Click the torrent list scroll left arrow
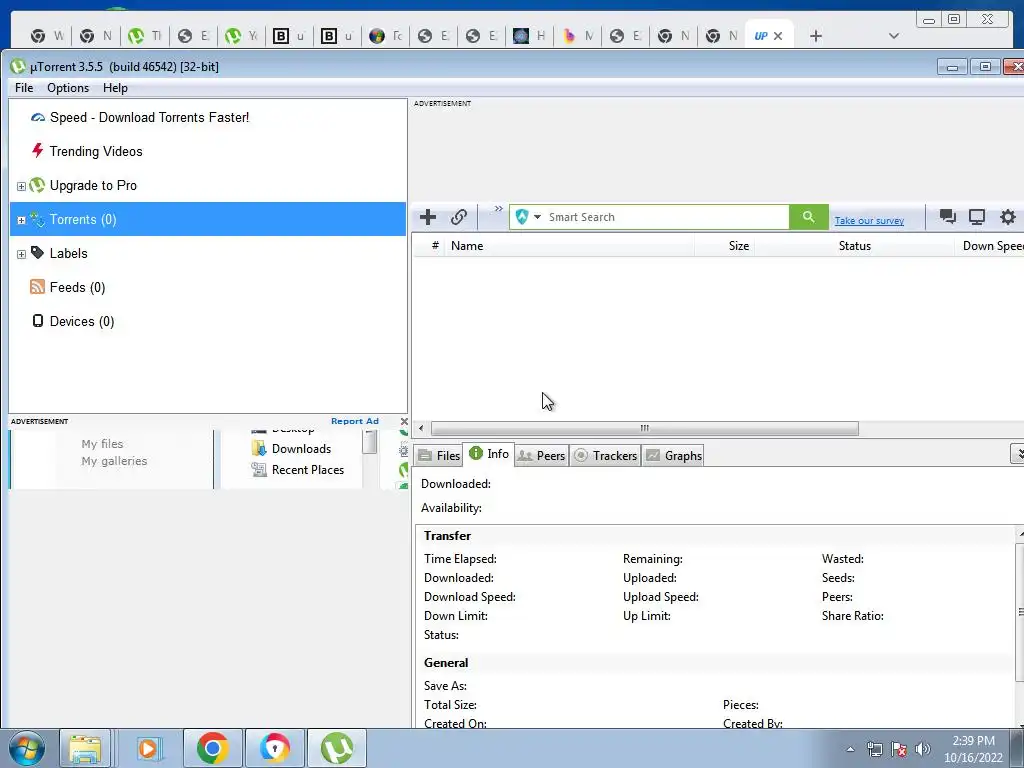This screenshot has height=768, width=1024. click(x=421, y=428)
